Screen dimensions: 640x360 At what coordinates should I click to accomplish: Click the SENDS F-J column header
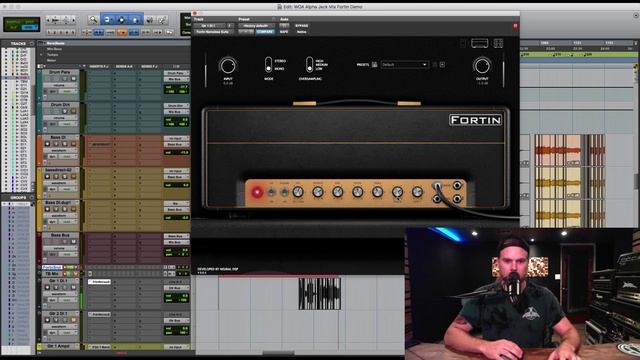149,66
